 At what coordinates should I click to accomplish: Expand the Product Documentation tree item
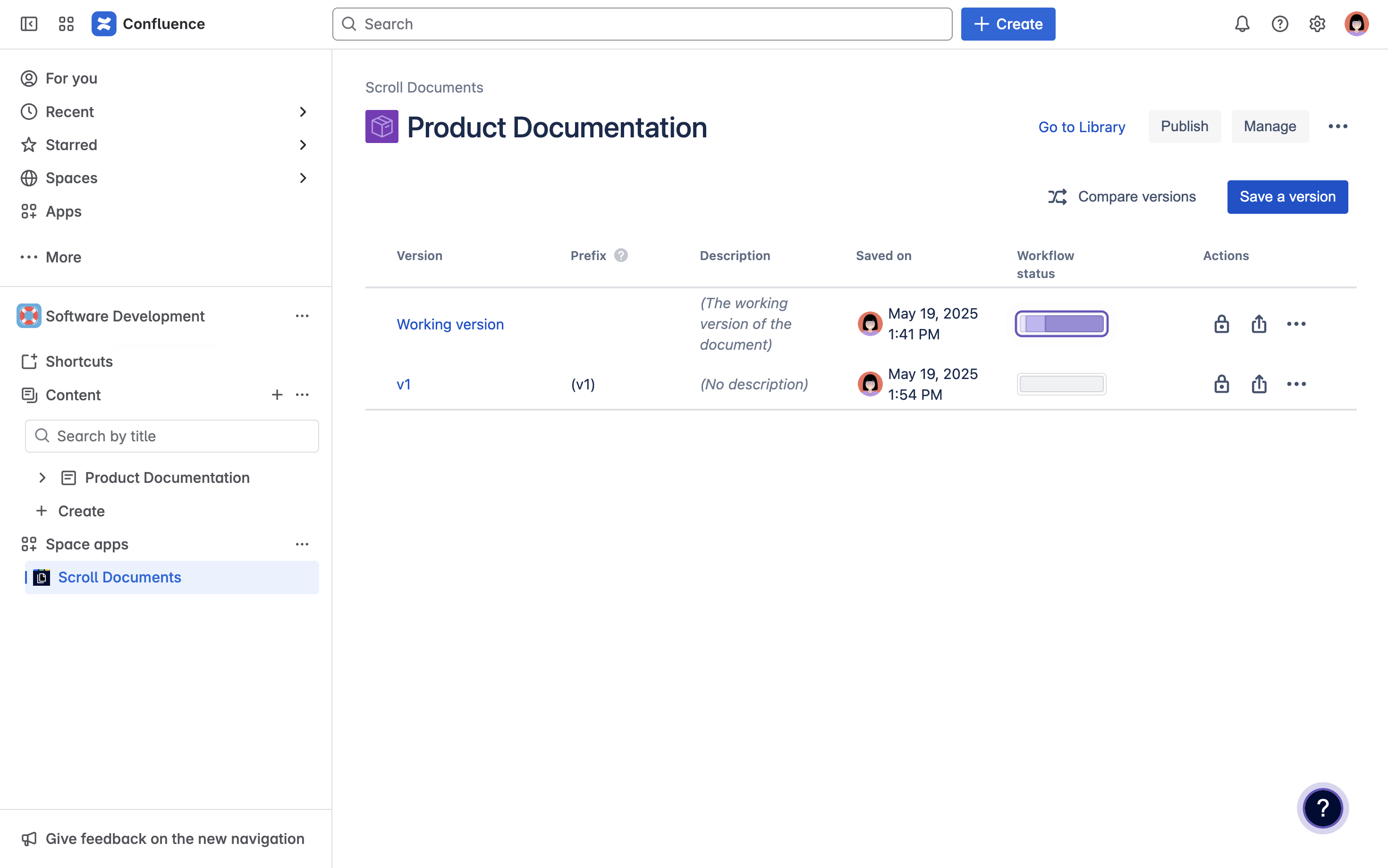pos(42,478)
